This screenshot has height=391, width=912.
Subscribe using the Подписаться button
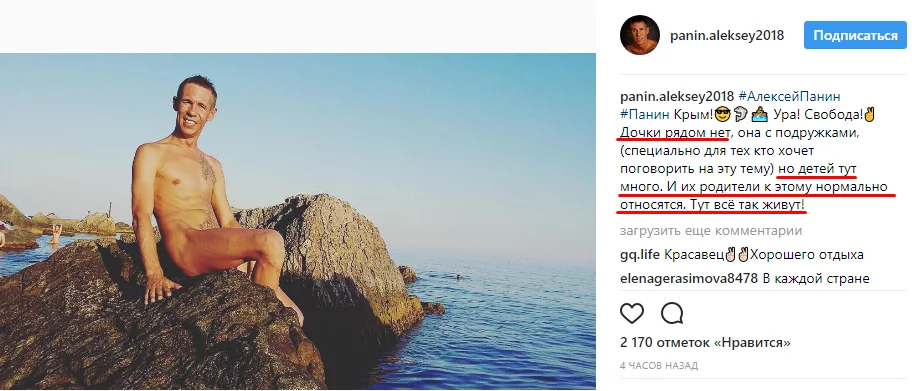pos(855,35)
